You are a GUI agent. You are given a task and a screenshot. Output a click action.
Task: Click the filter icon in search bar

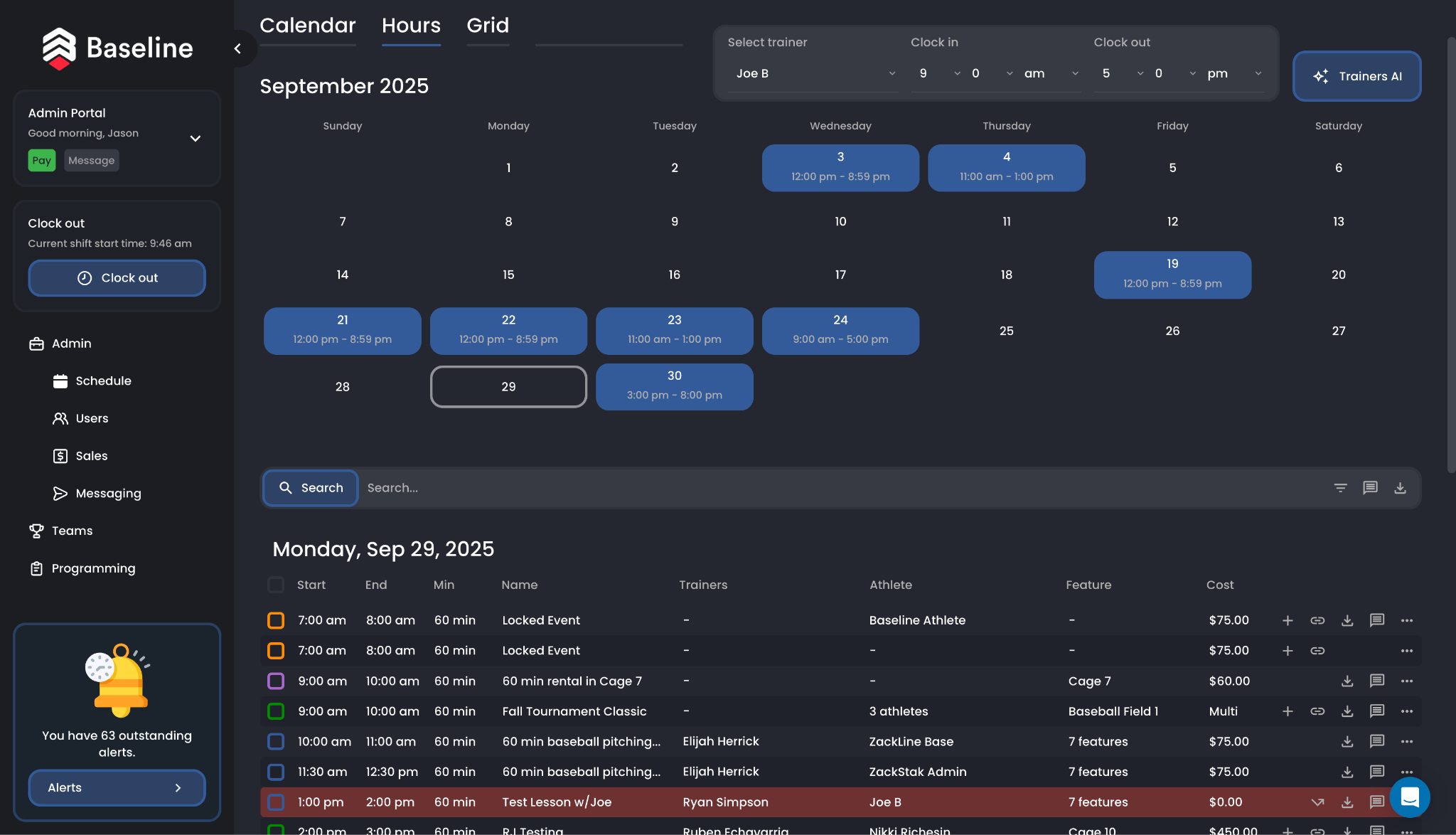pos(1340,488)
